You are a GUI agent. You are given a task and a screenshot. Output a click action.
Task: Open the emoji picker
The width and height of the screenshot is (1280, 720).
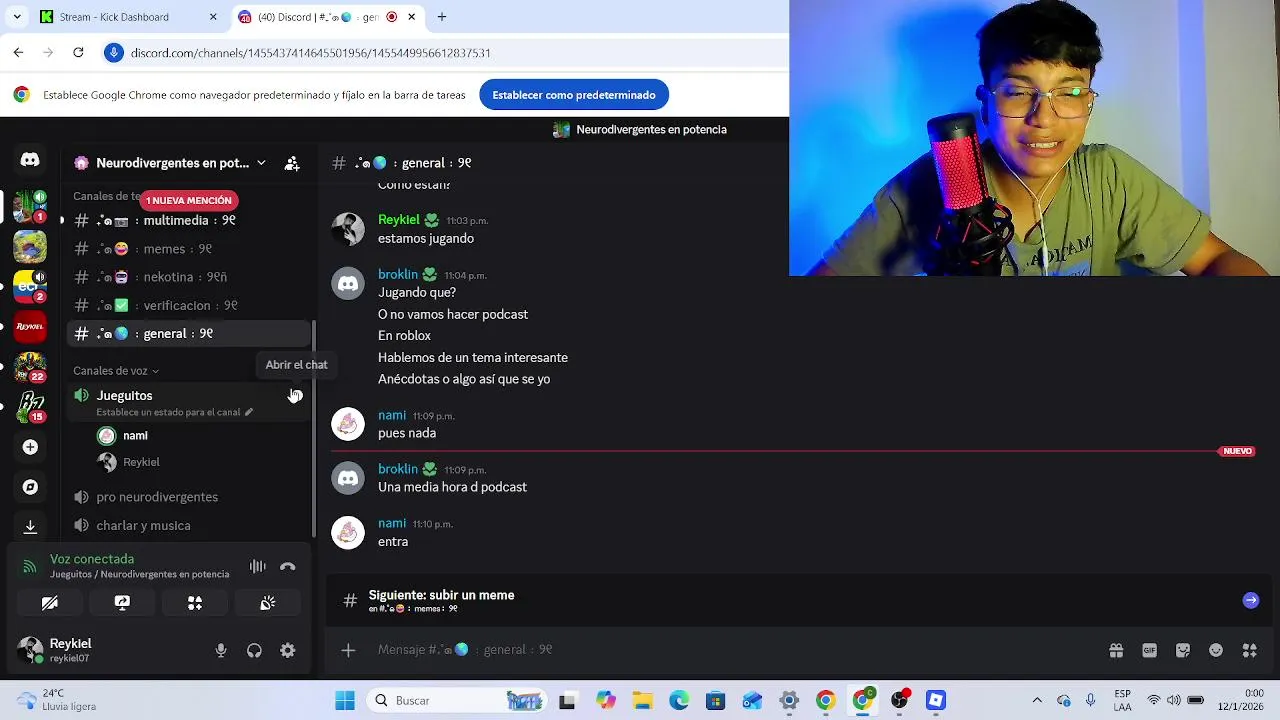[1216, 650]
